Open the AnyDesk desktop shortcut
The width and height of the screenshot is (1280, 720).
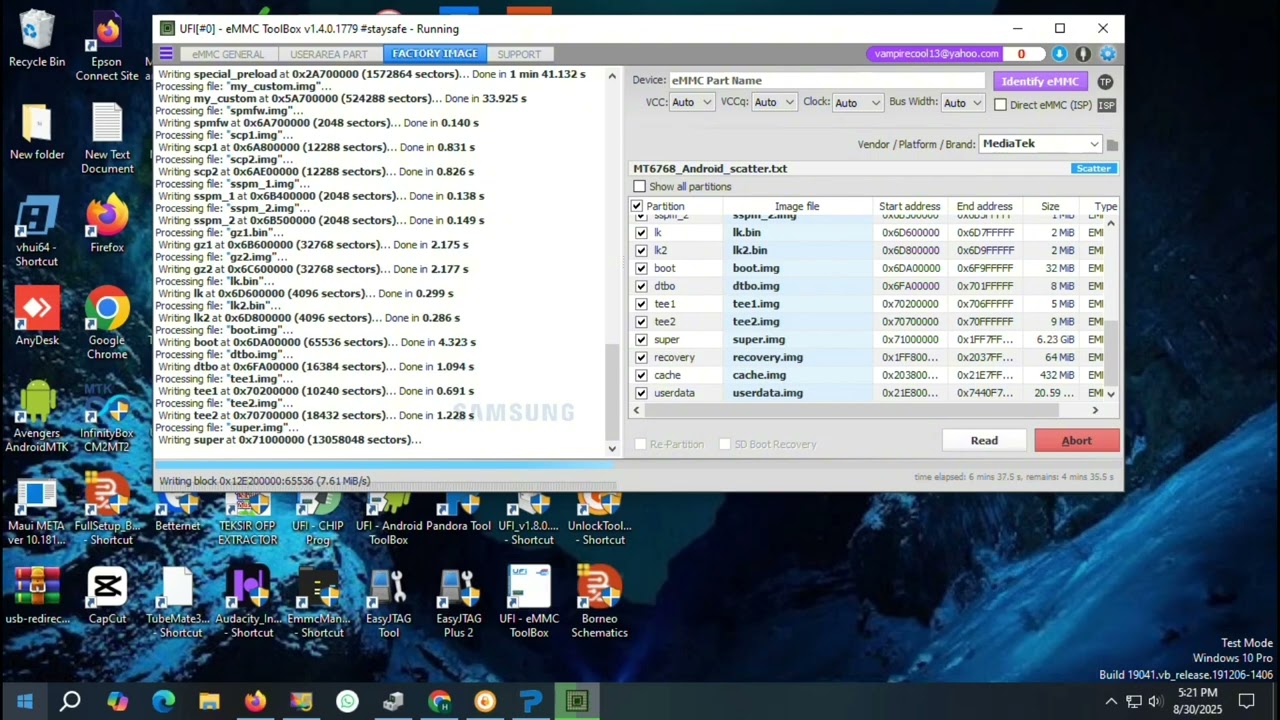(37, 317)
